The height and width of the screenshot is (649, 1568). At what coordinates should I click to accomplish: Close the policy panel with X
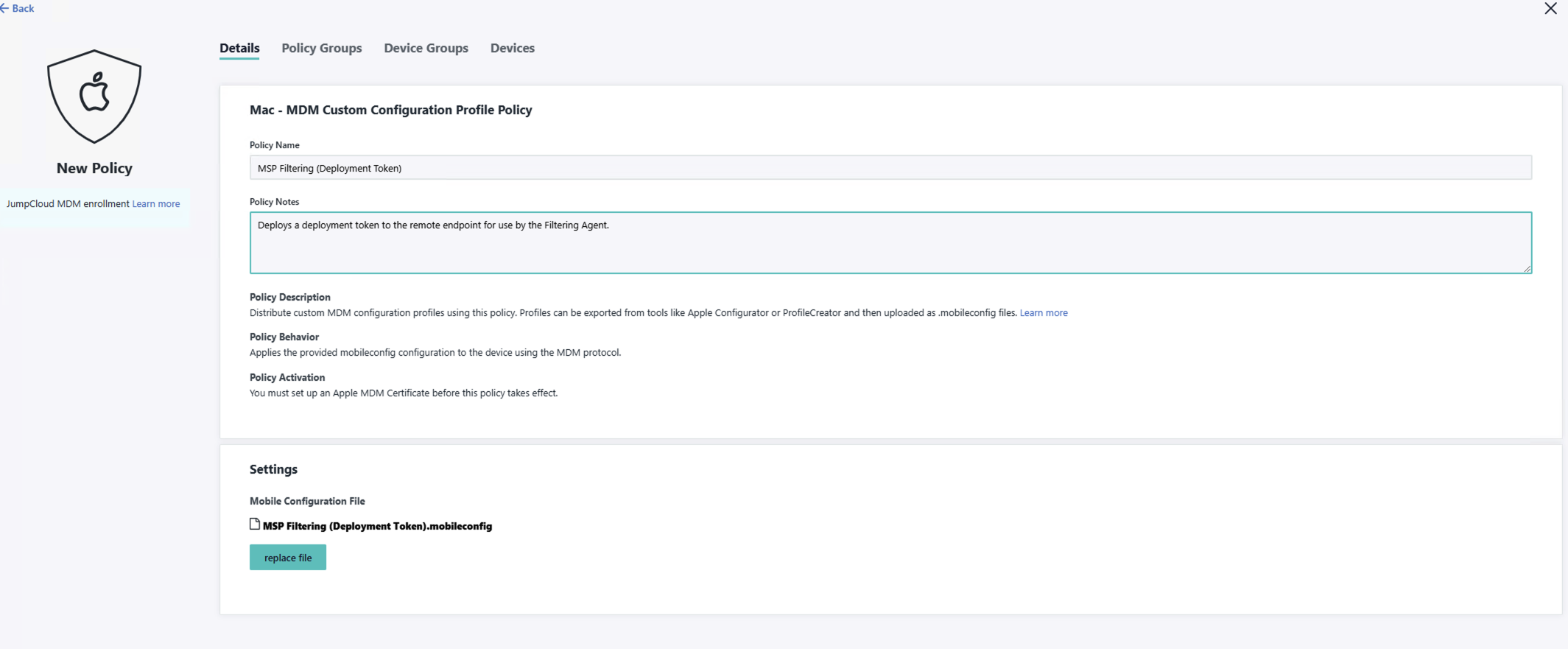coord(1550,8)
